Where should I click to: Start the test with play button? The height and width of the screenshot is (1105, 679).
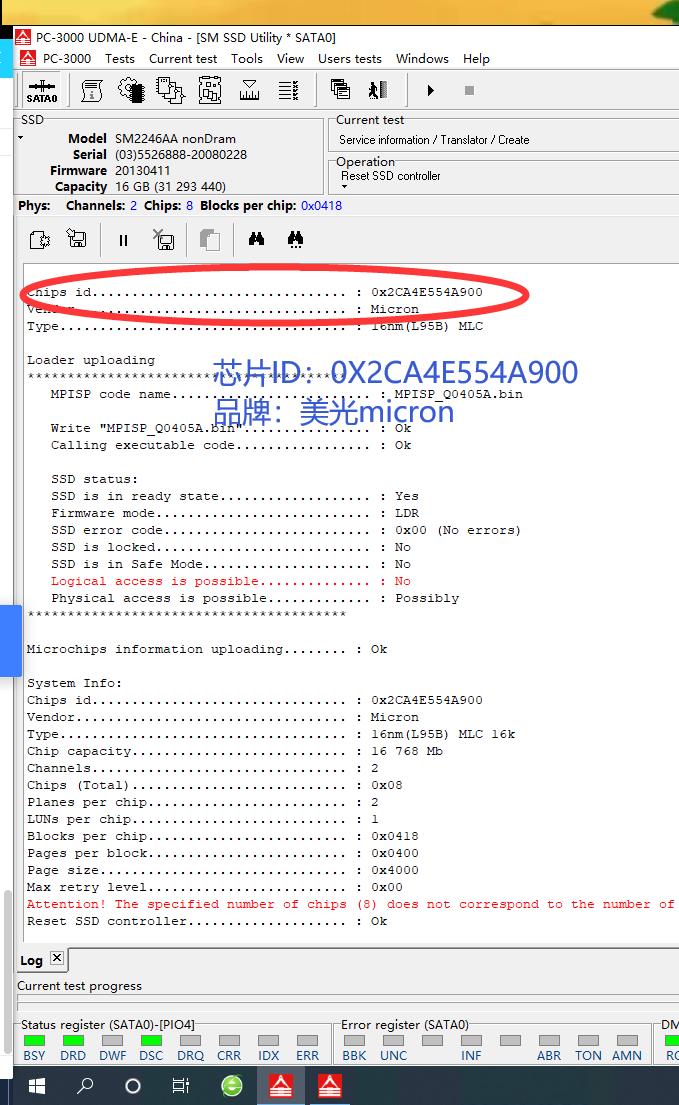[x=430, y=90]
